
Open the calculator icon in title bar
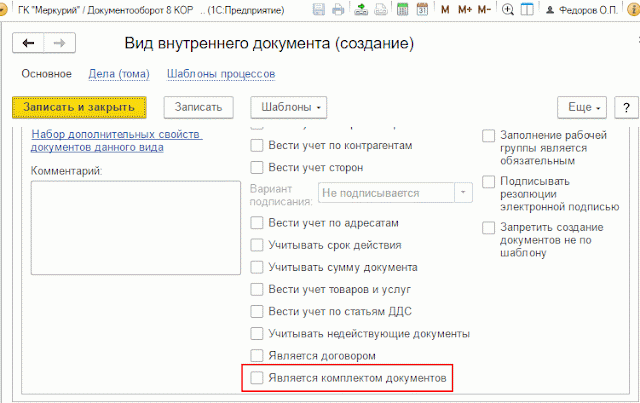click(x=402, y=9)
